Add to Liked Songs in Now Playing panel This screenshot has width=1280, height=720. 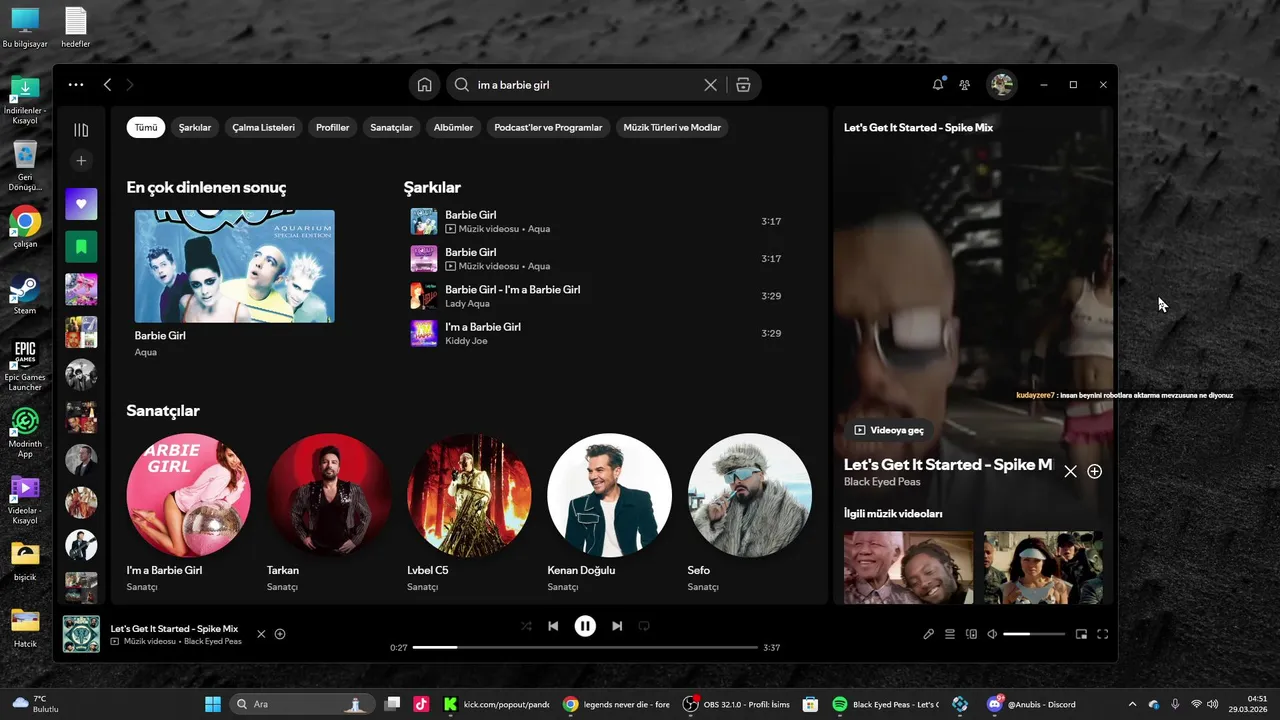click(x=1094, y=471)
